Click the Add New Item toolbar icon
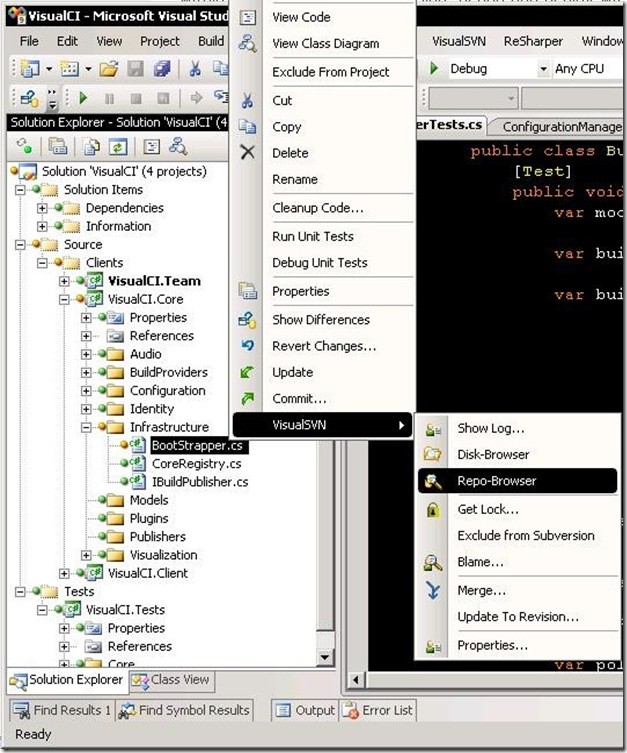The width and height of the screenshot is (627, 753). 69,69
